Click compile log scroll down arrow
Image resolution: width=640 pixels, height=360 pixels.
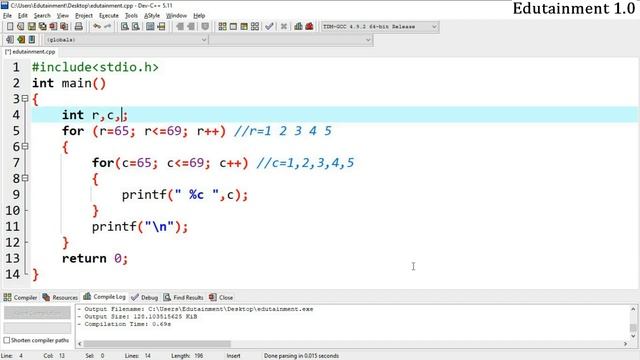click(633, 336)
